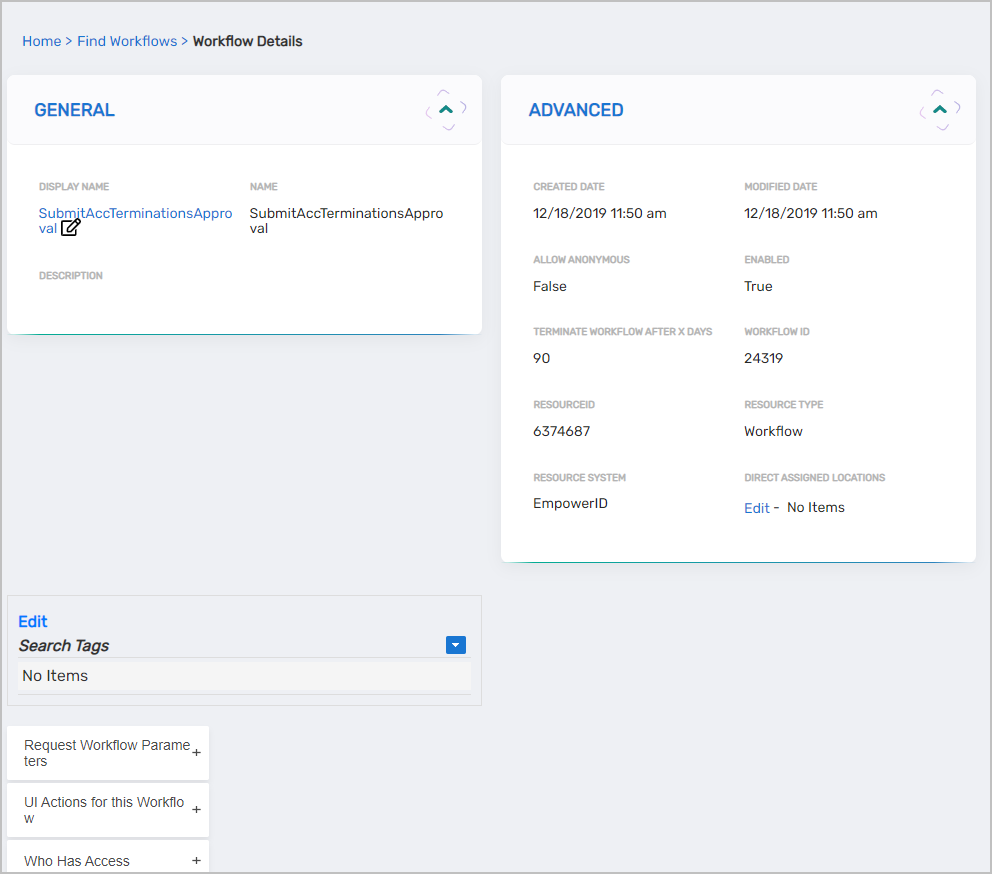The image size is (992, 874).
Task: Click plus icon on Request Workflow Parameters
Action: pos(196,753)
